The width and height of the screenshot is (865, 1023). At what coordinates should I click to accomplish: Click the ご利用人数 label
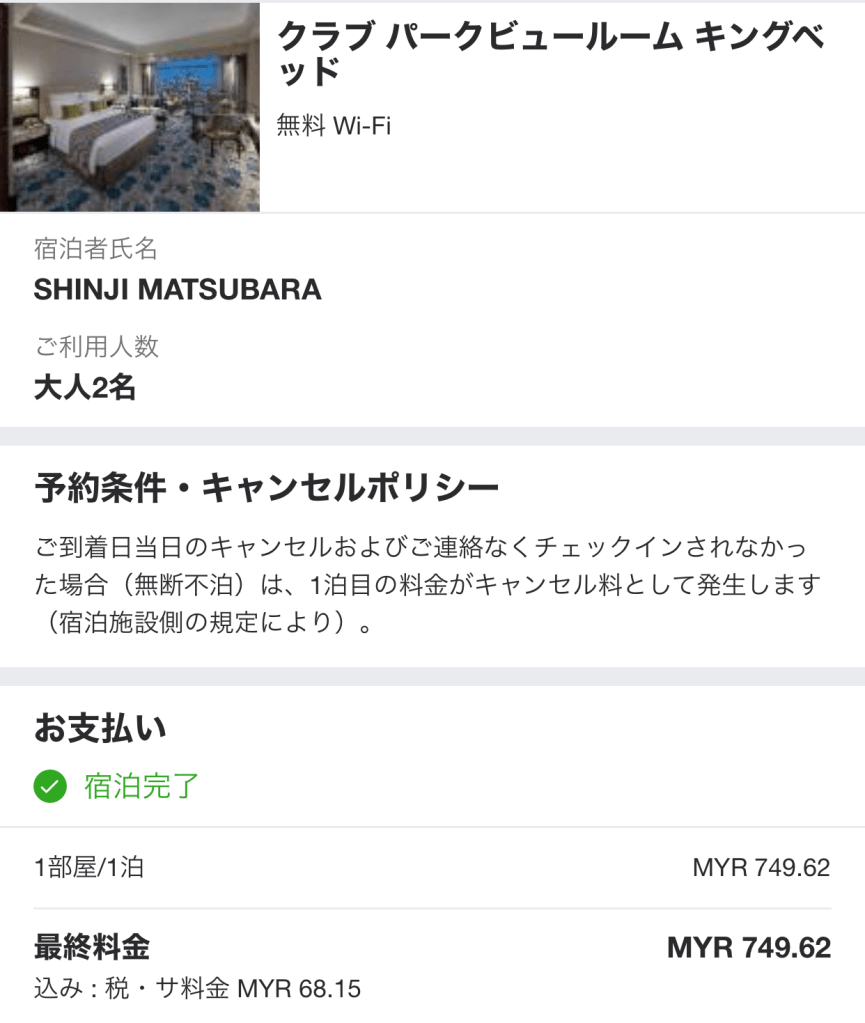coord(96,347)
